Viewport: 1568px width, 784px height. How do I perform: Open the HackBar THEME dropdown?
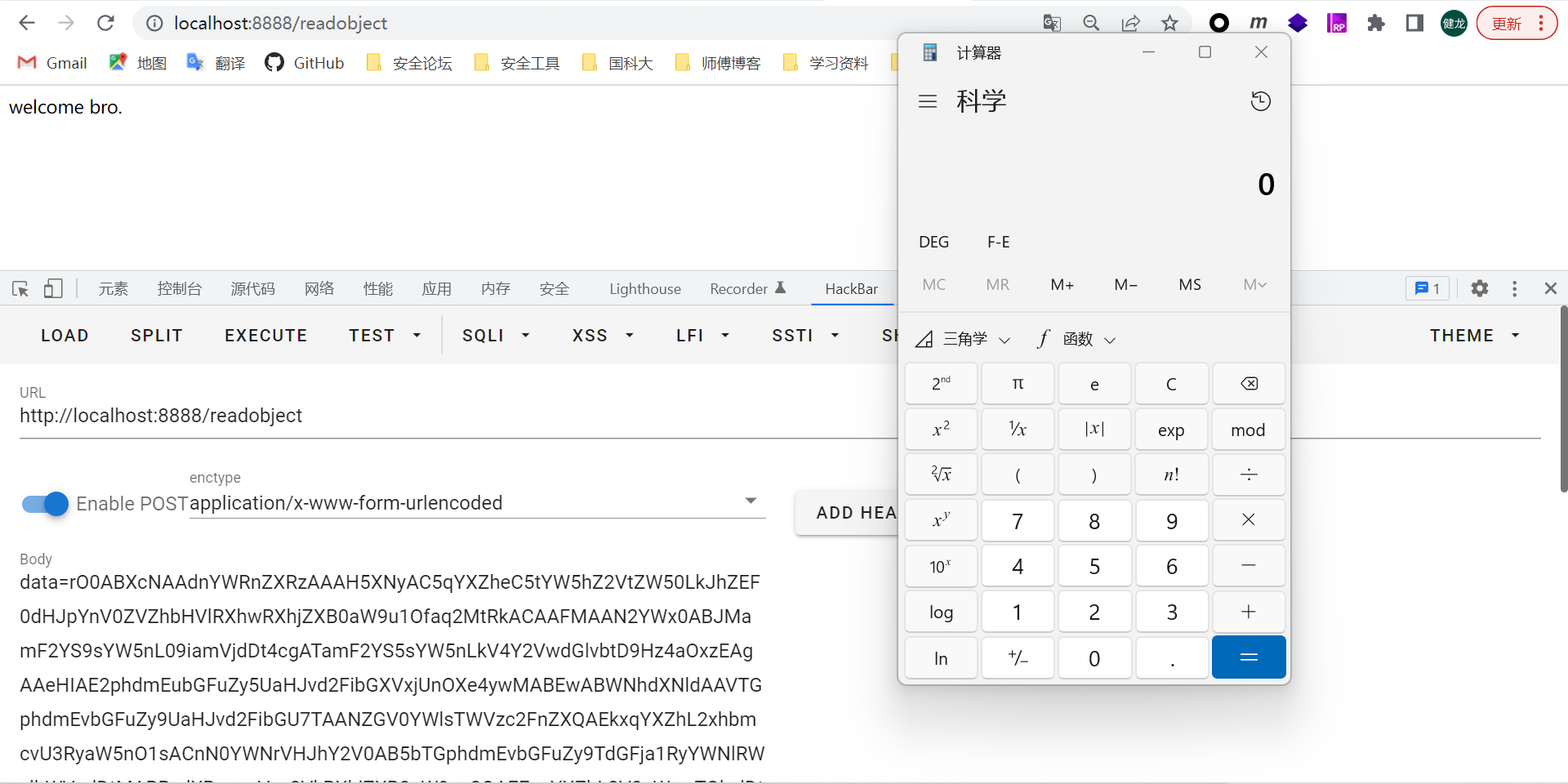click(1474, 336)
